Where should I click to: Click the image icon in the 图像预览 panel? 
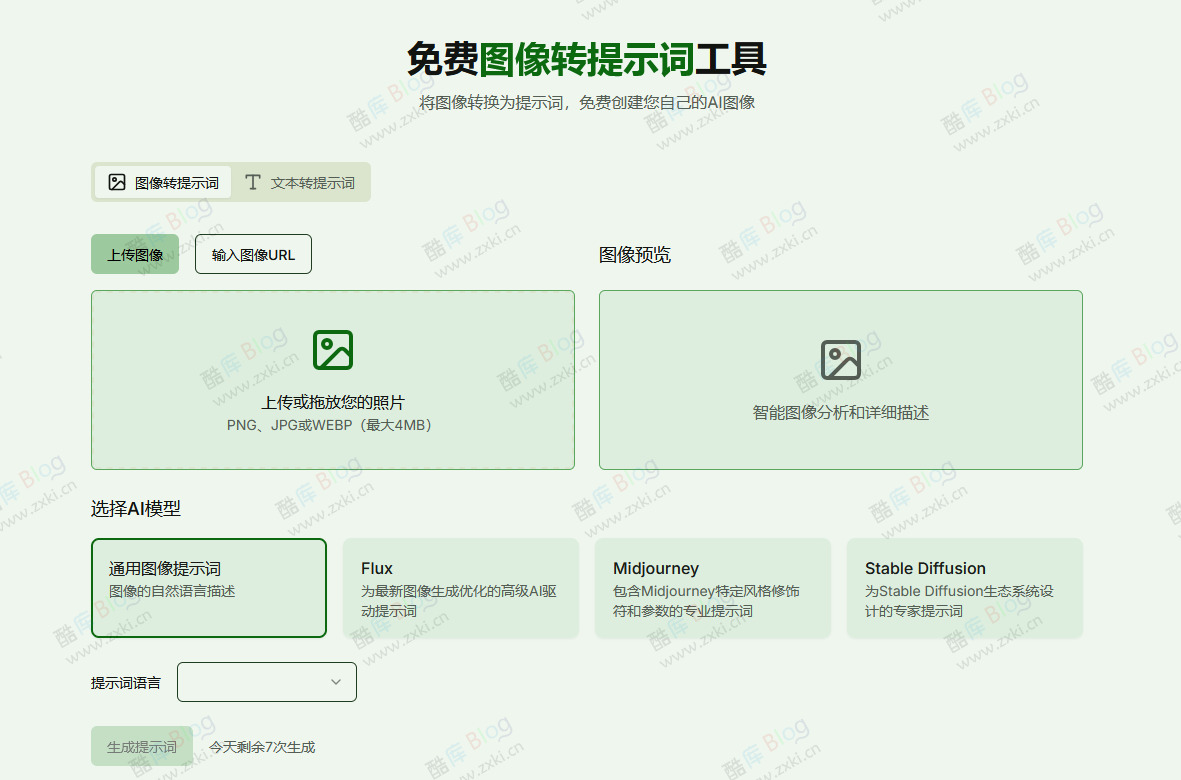click(840, 358)
